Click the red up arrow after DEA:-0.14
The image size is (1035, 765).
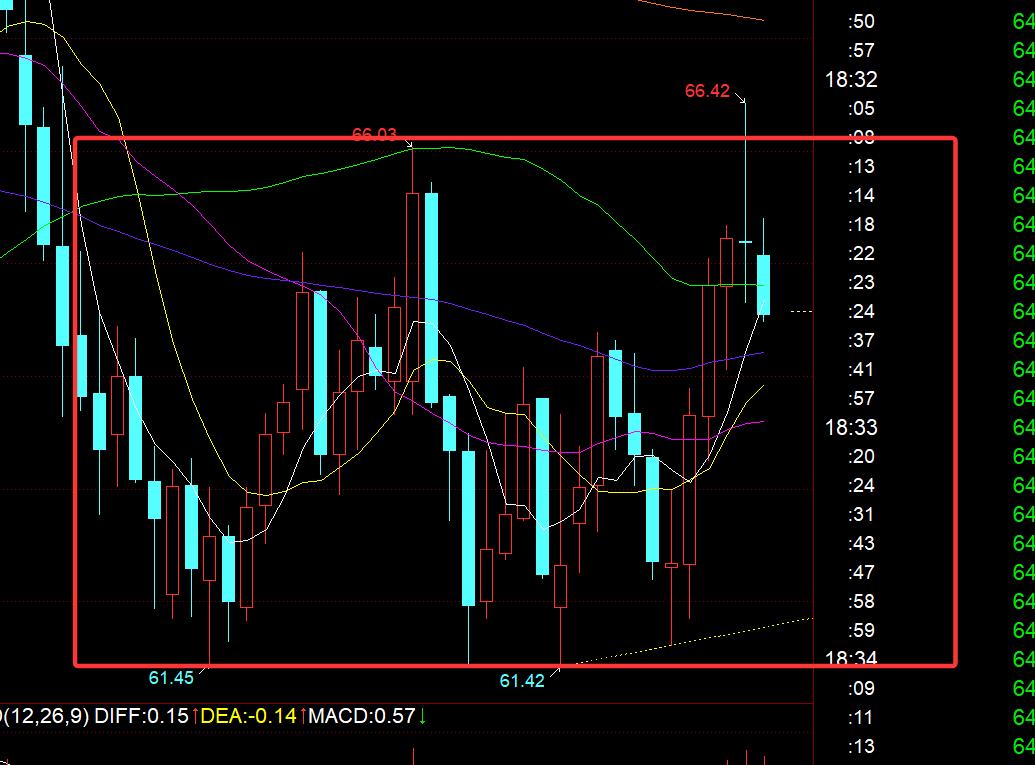[x=302, y=716]
